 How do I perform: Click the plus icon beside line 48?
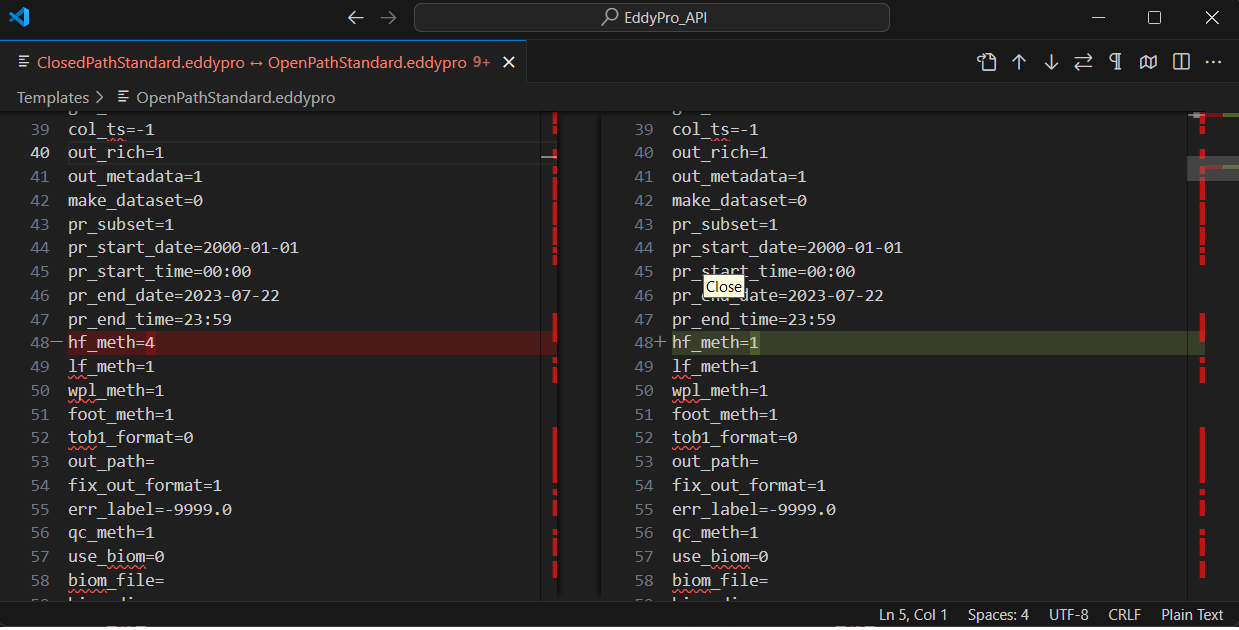coord(660,343)
